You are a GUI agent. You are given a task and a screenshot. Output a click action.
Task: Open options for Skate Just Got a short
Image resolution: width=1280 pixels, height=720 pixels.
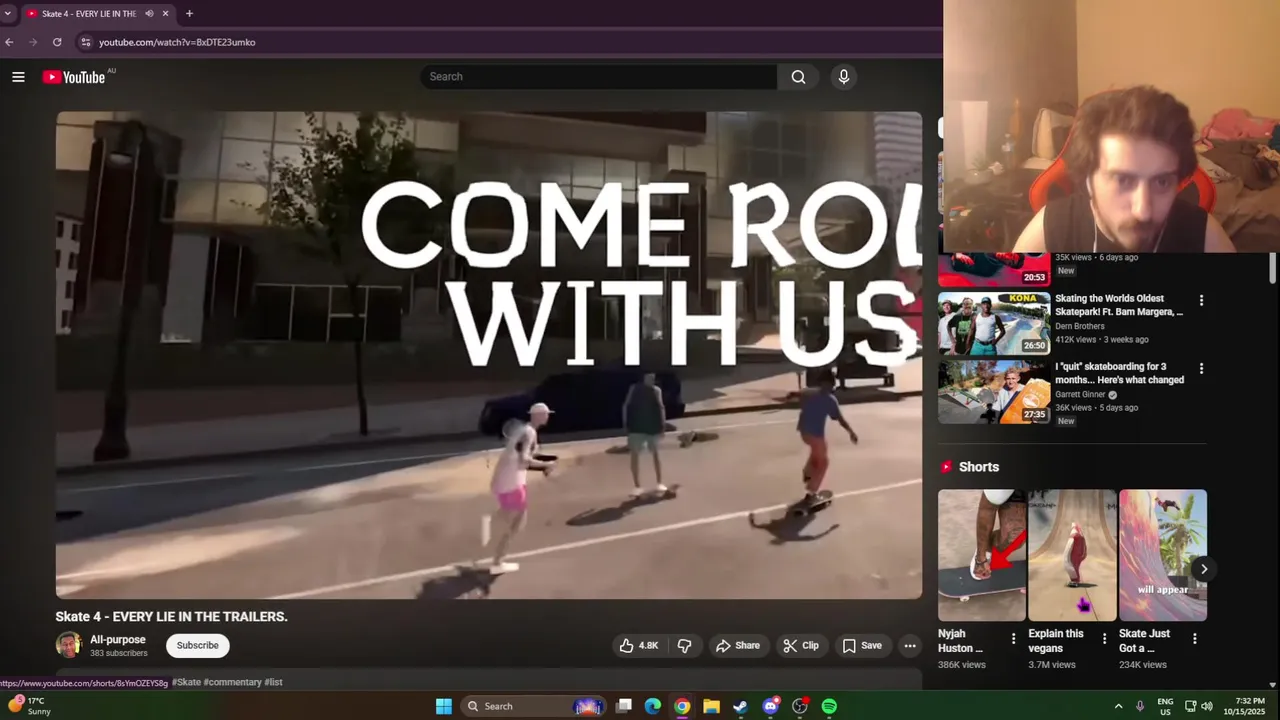click(1195, 638)
